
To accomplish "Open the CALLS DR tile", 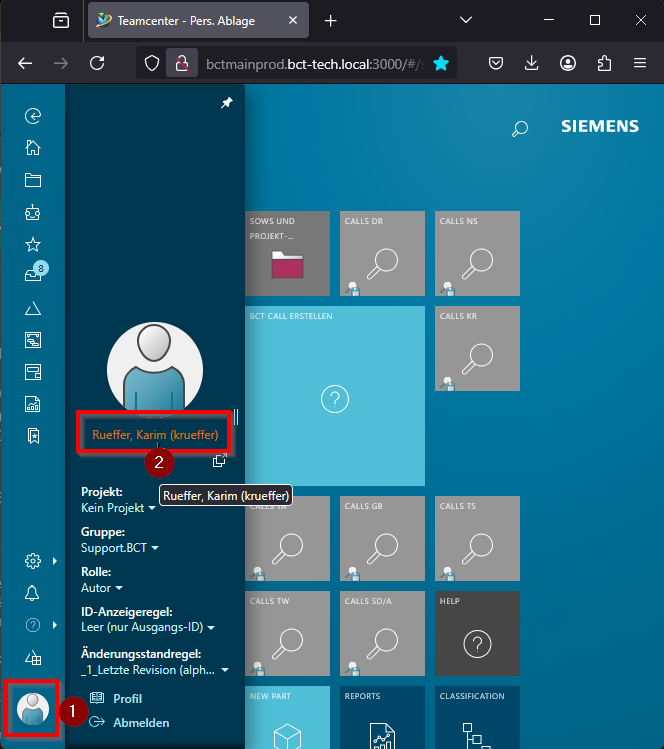I will (382, 253).
